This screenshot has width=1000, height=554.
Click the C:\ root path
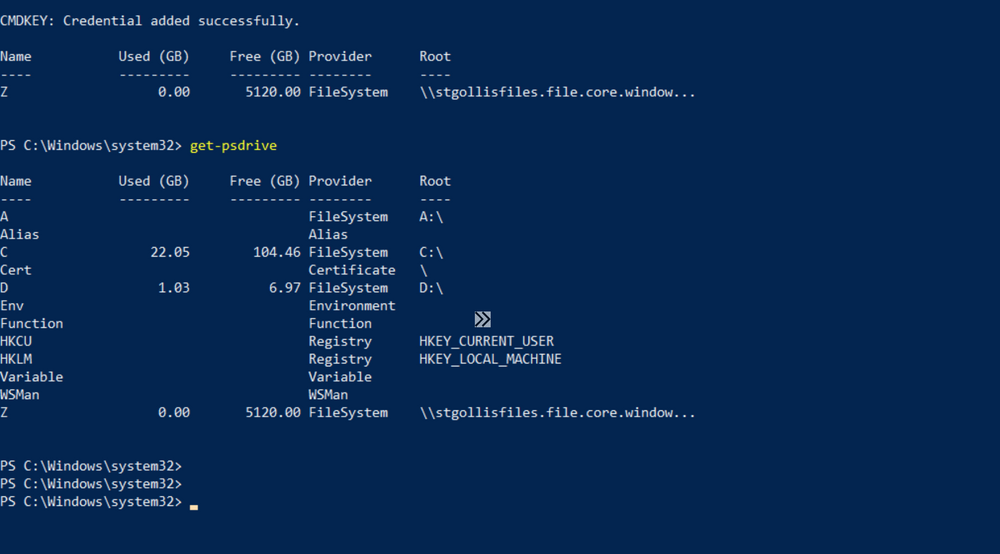click(x=431, y=253)
